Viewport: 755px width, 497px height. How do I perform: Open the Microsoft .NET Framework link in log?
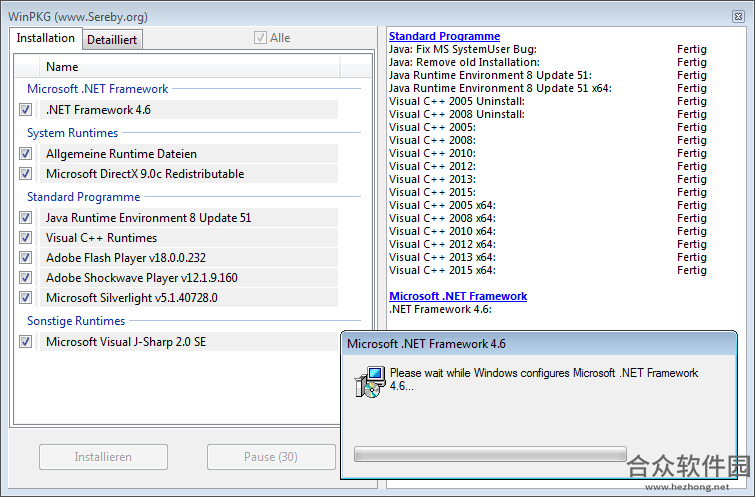click(458, 296)
